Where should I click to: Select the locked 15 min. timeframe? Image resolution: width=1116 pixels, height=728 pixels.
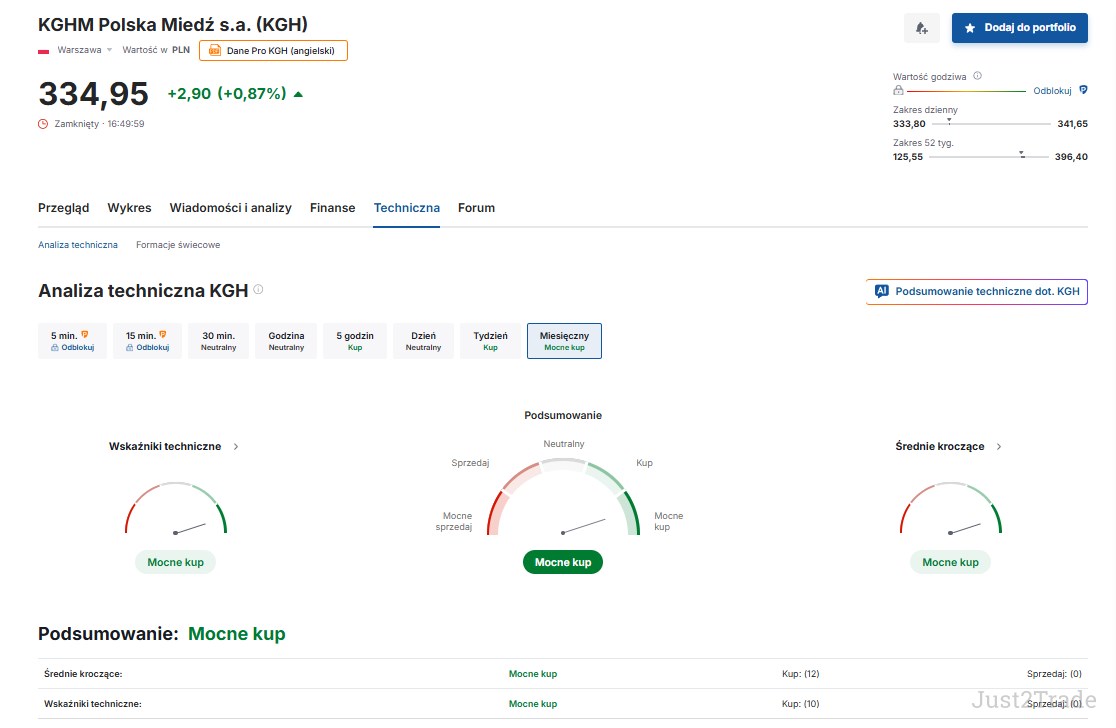tap(147, 341)
